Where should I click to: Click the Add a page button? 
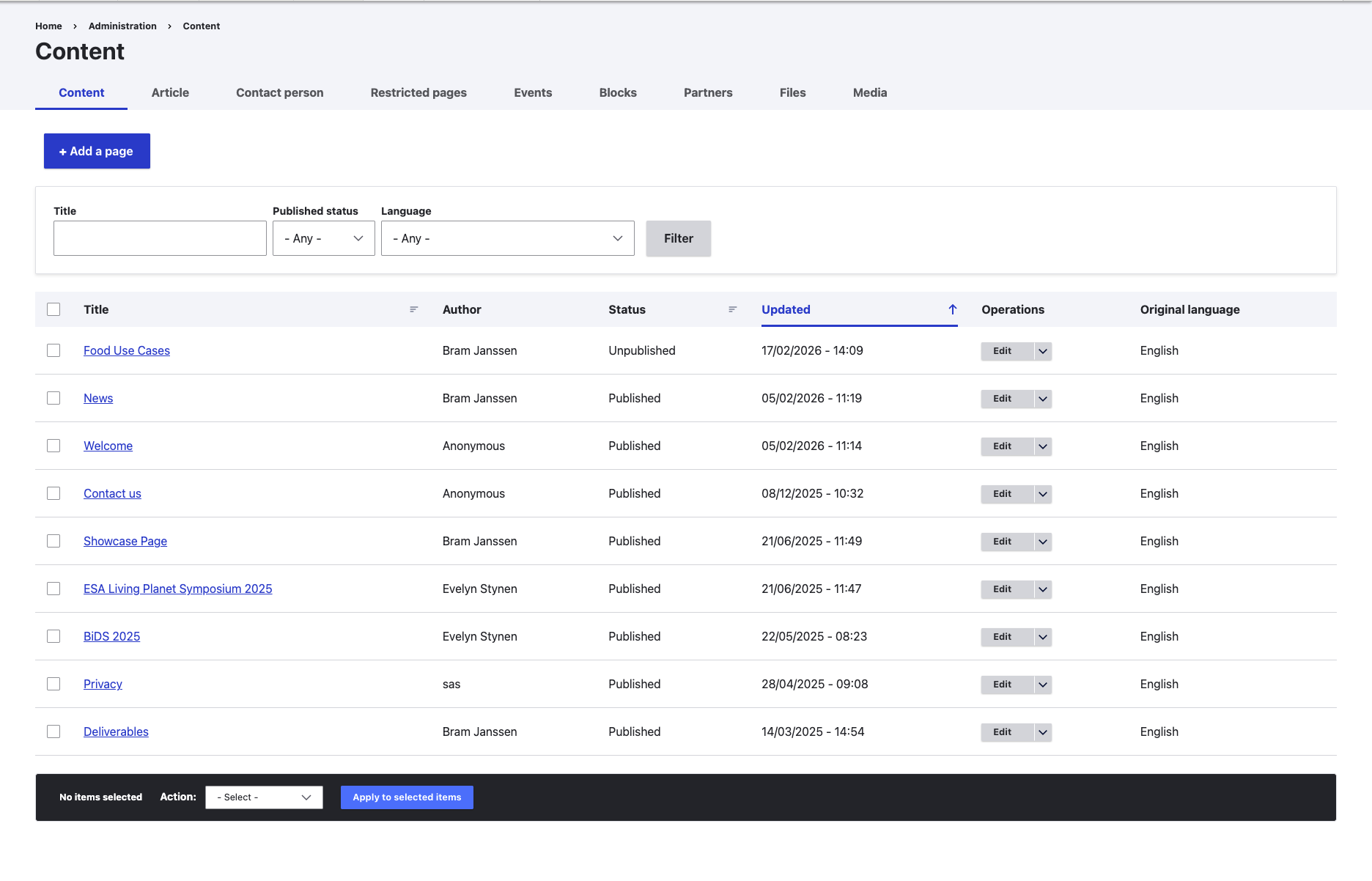(x=97, y=151)
